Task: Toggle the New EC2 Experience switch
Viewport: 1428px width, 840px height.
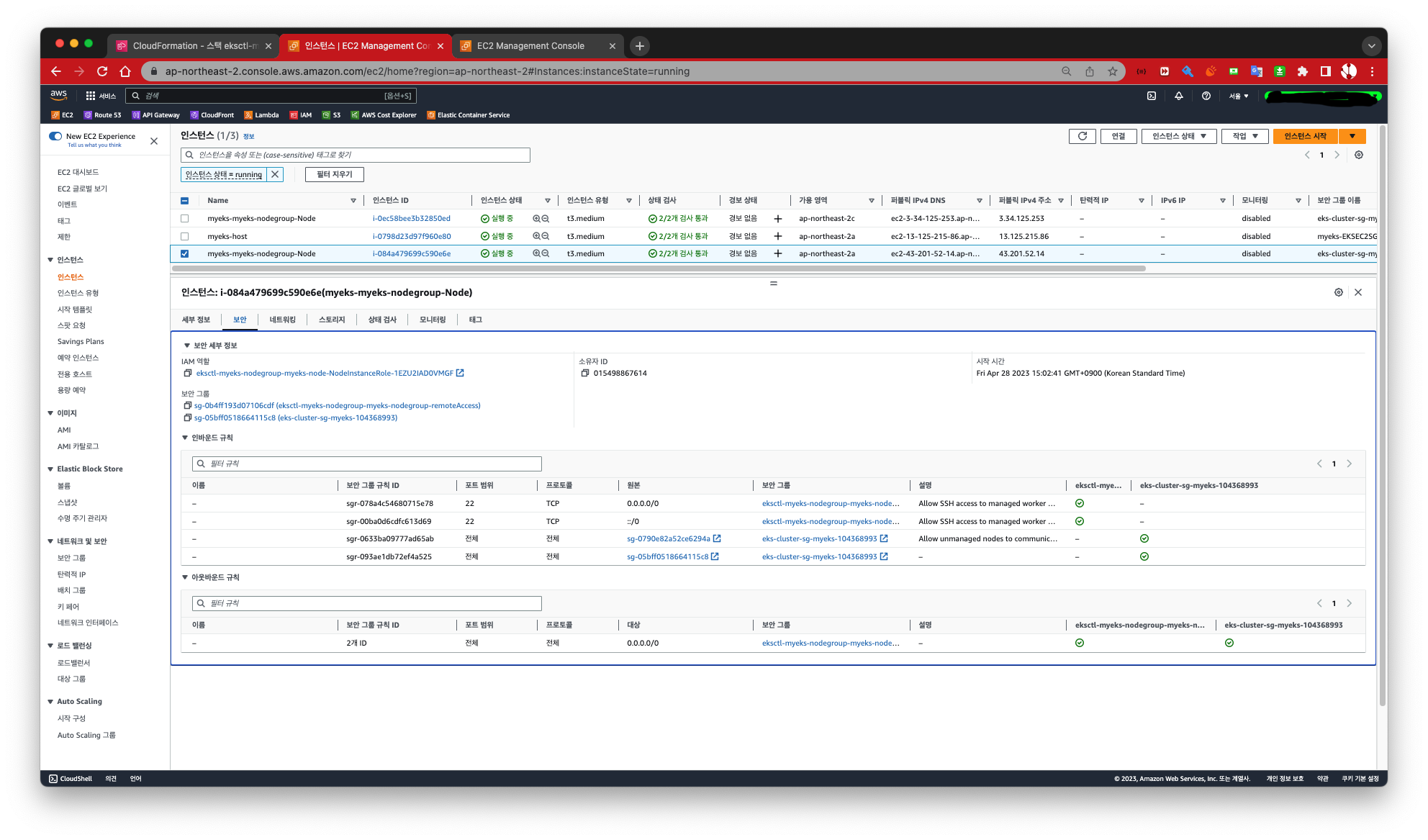Action: (x=55, y=136)
